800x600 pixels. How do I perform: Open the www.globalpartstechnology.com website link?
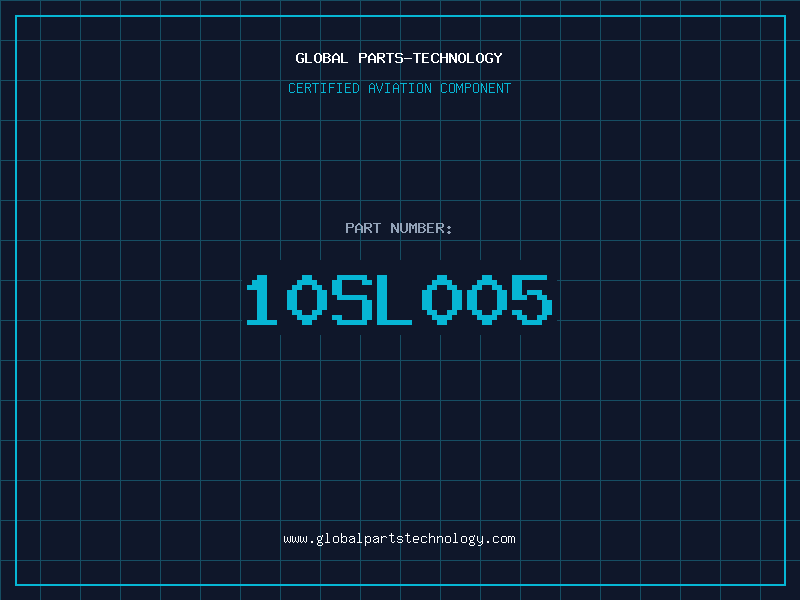click(x=399, y=539)
